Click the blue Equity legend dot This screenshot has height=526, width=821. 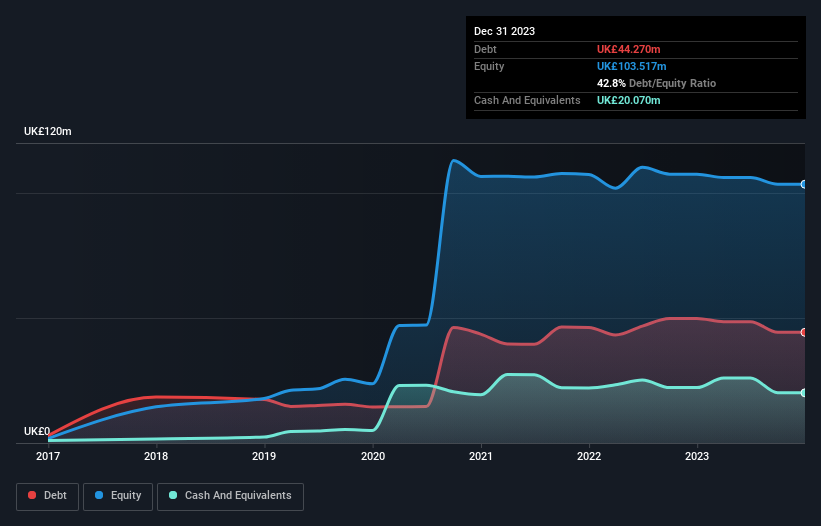coord(99,495)
